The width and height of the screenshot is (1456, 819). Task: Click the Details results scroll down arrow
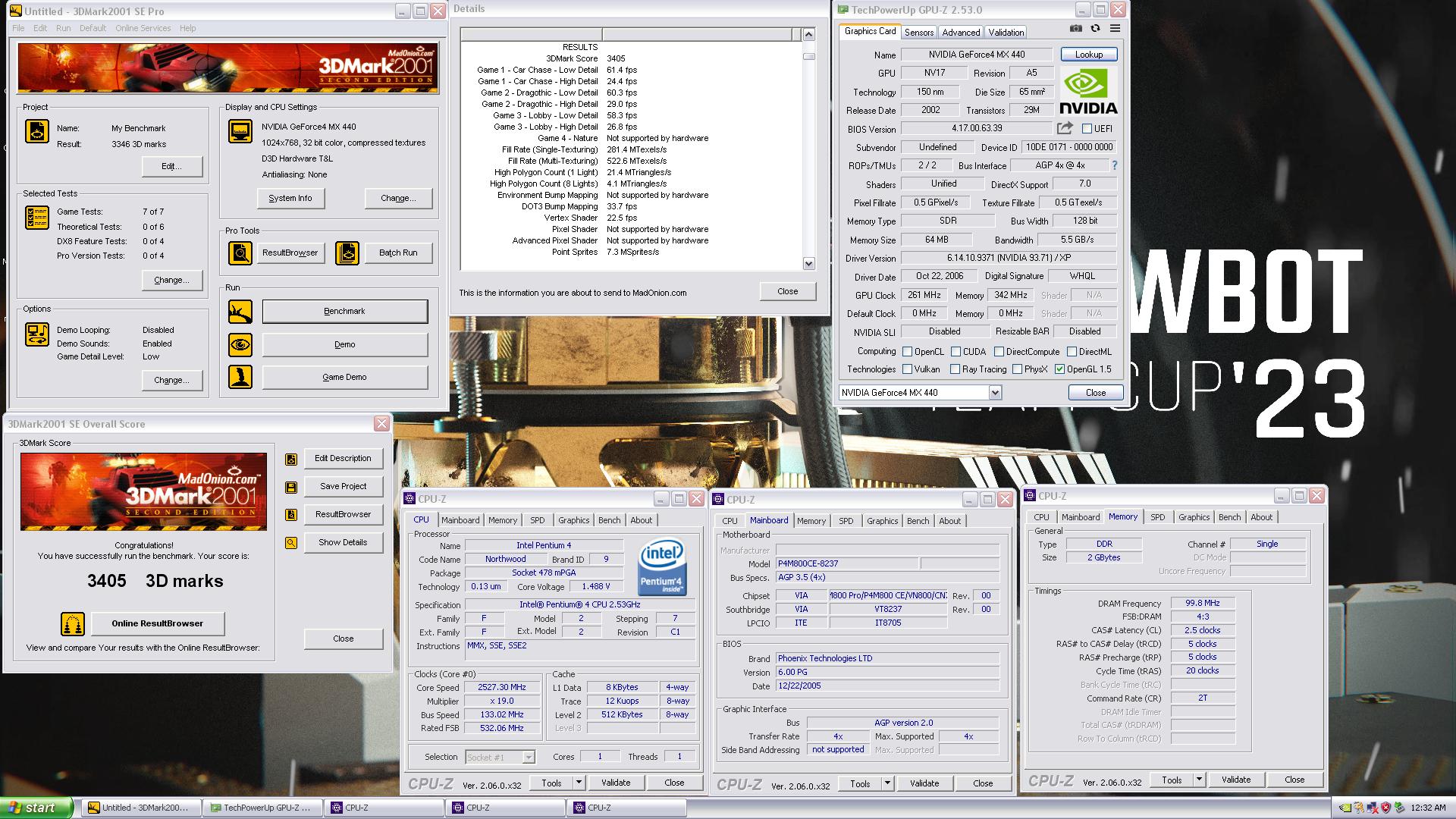[x=808, y=264]
